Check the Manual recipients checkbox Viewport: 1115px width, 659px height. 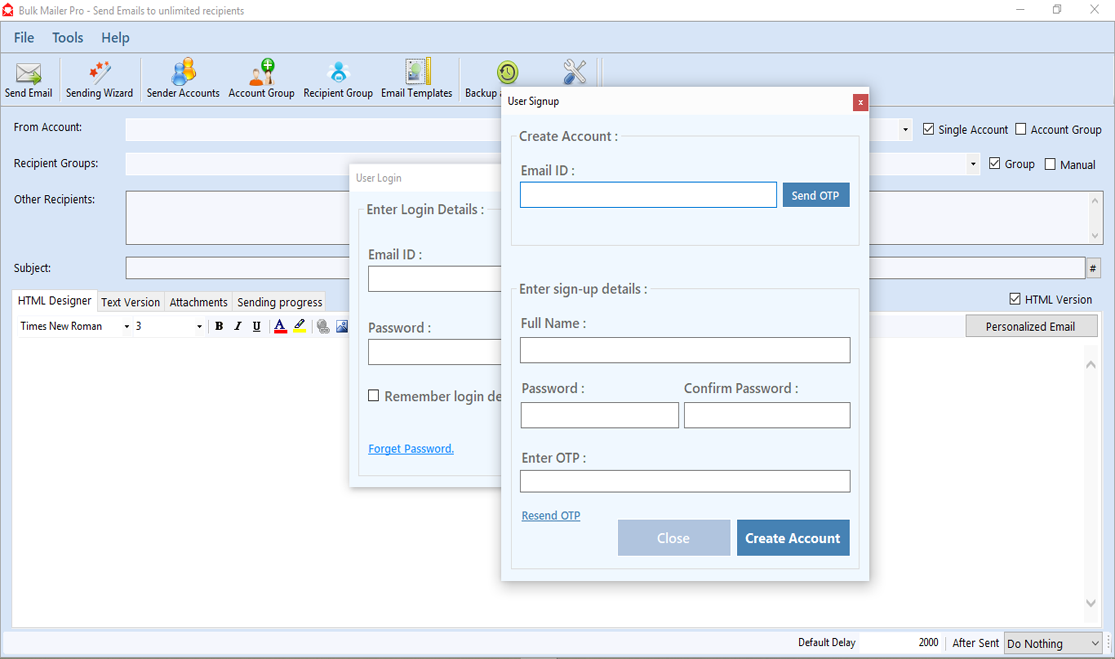coord(1050,164)
